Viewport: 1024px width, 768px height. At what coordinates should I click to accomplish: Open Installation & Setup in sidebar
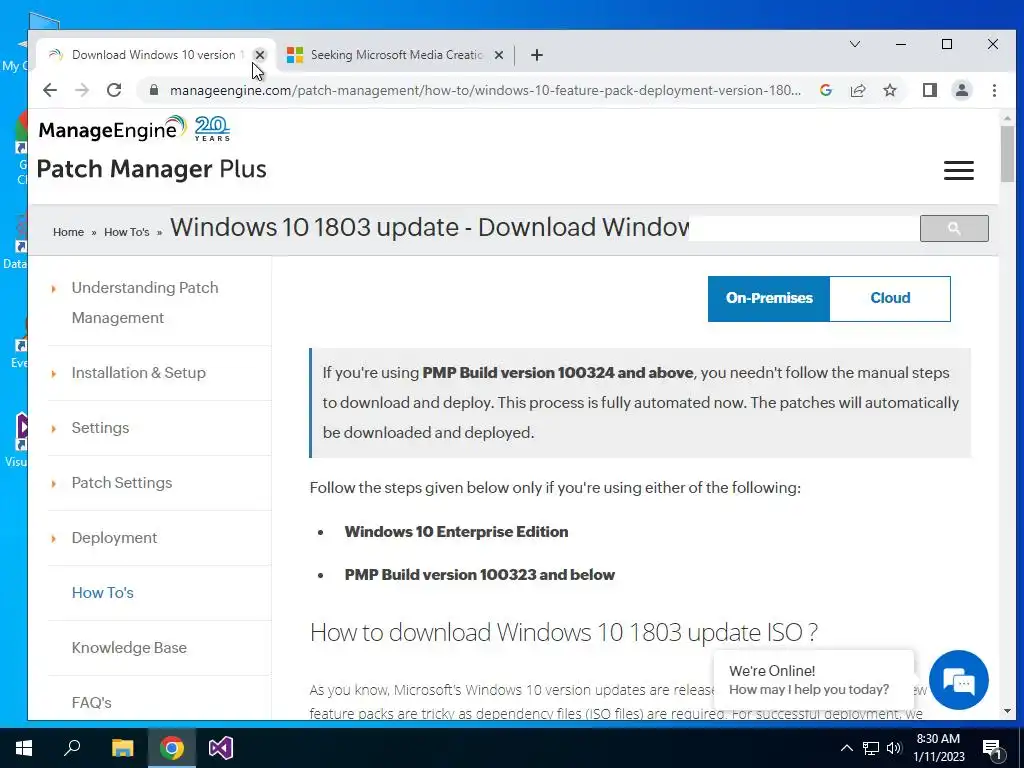(138, 373)
